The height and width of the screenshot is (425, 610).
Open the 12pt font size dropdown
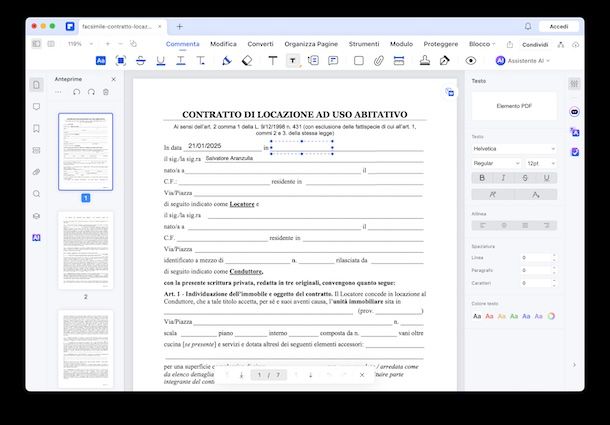point(541,163)
